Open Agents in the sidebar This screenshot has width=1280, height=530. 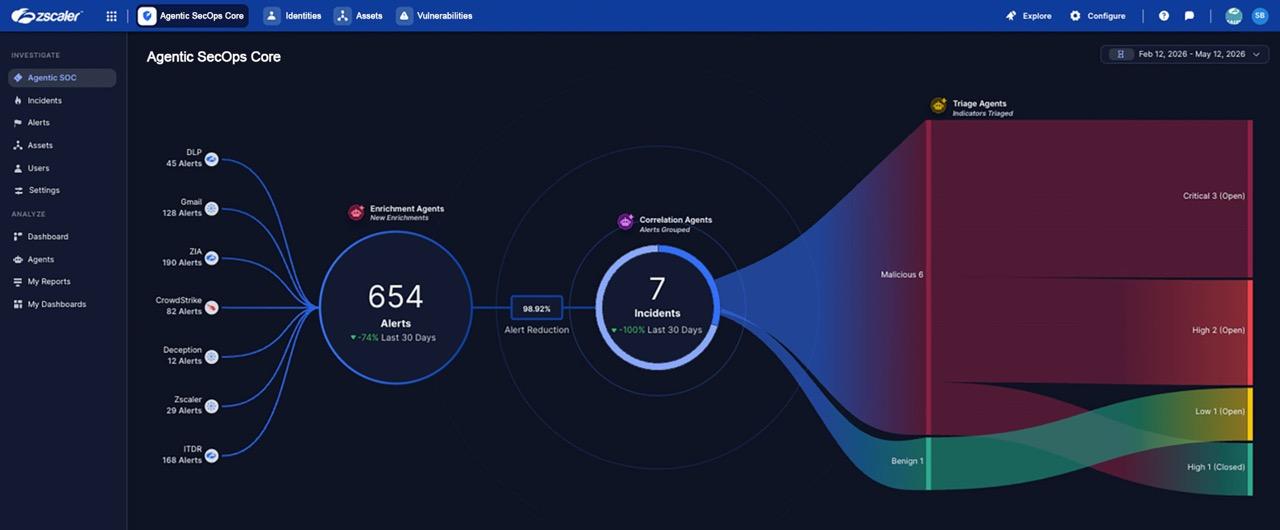click(62, 260)
